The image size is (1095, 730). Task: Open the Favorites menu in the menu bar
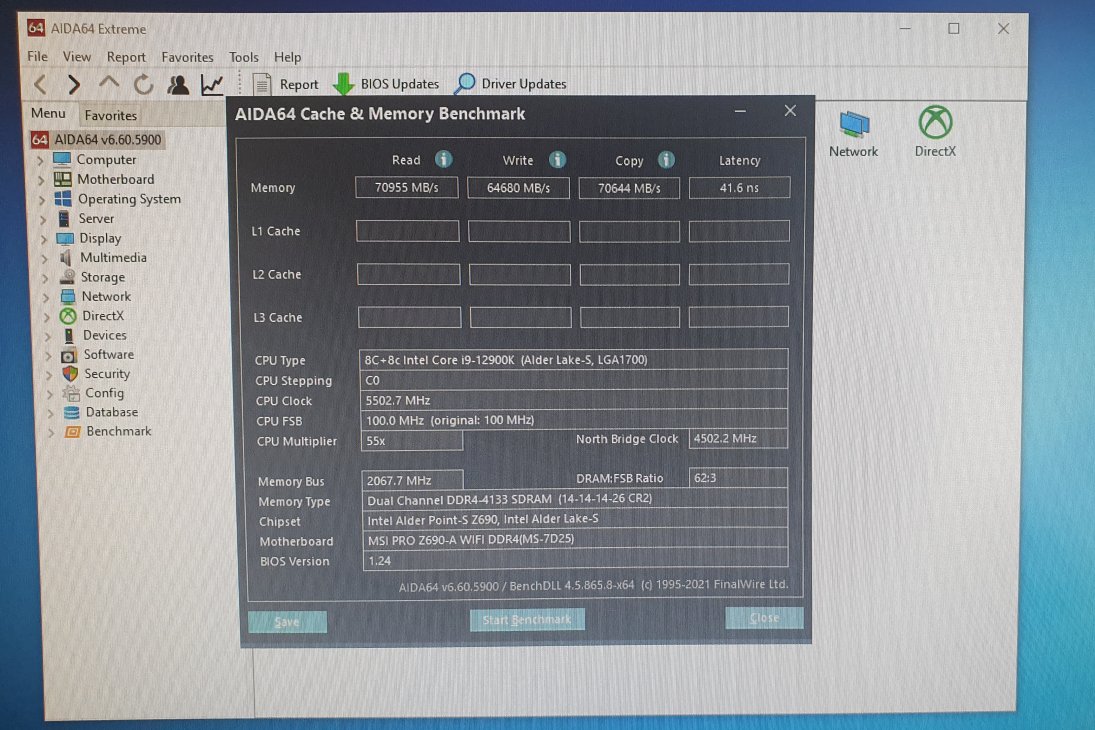pyautogui.click(x=187, y=57)
